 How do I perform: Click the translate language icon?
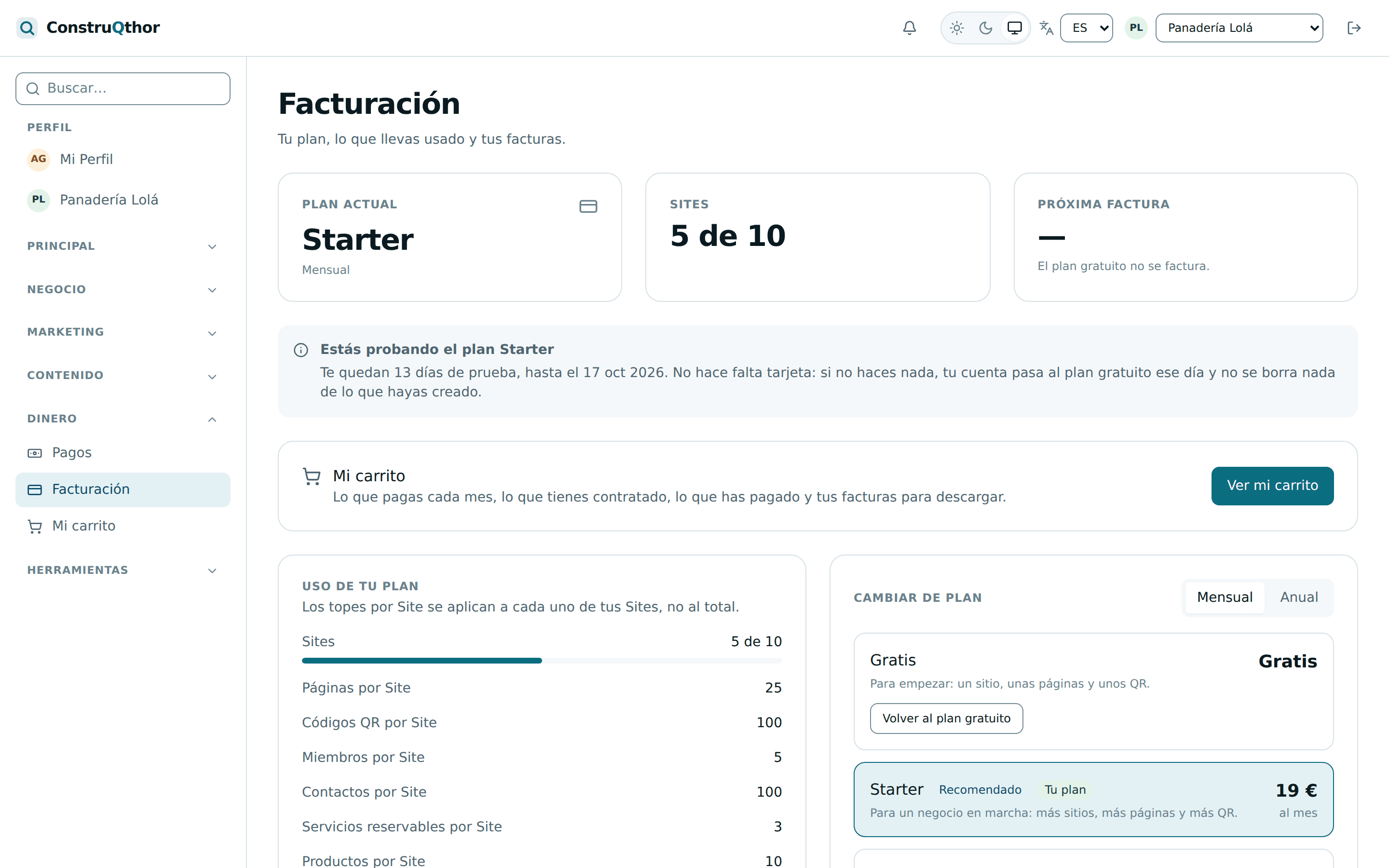1047,27
